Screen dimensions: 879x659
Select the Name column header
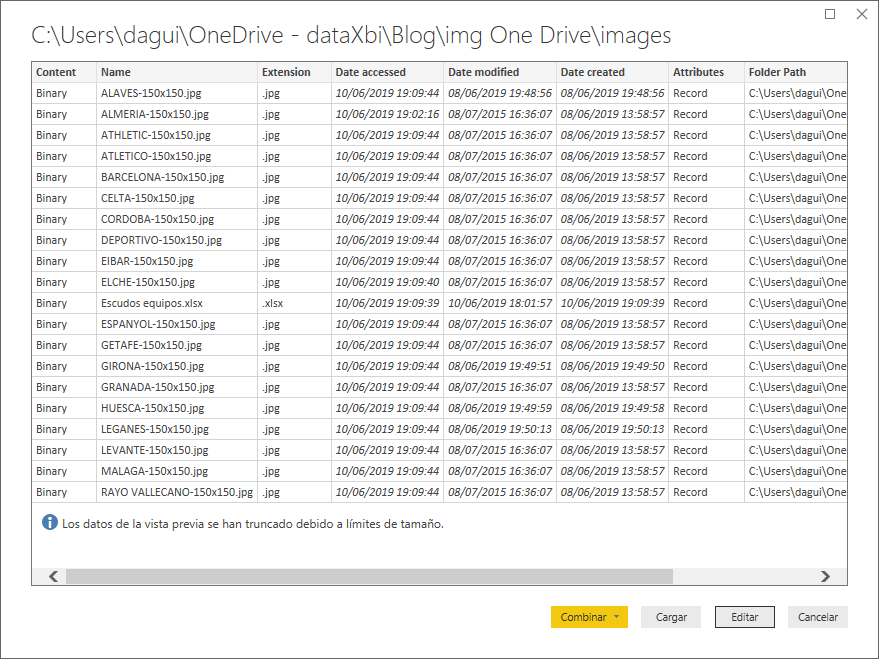pyautogui.click(x=115, y=72)
